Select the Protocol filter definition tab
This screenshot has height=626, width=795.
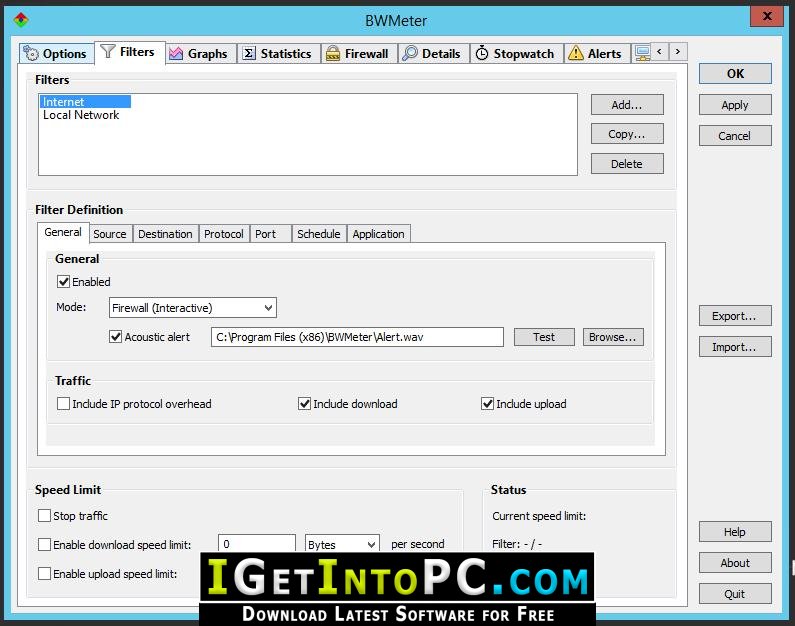tap(224, 234)
